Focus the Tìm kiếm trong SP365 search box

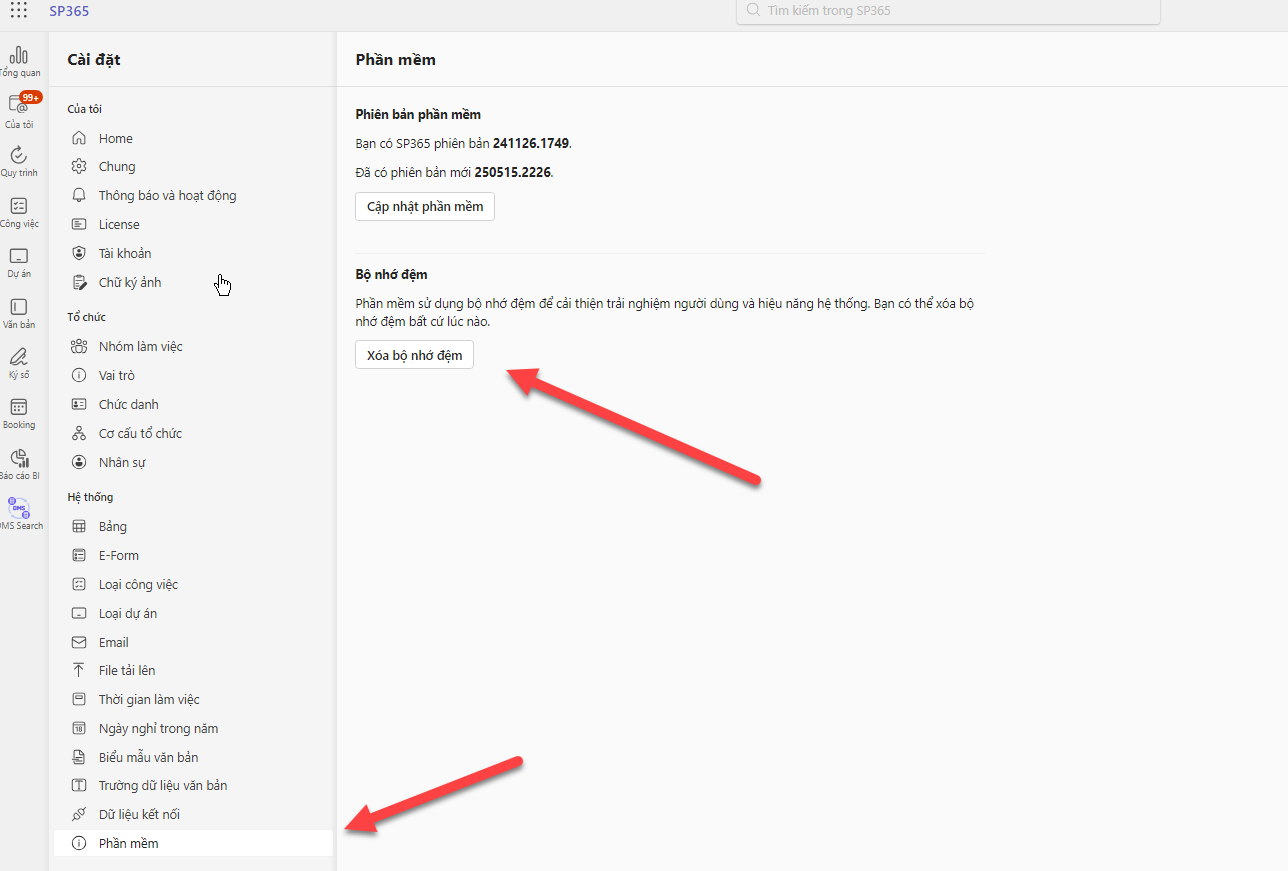(948, 11)
